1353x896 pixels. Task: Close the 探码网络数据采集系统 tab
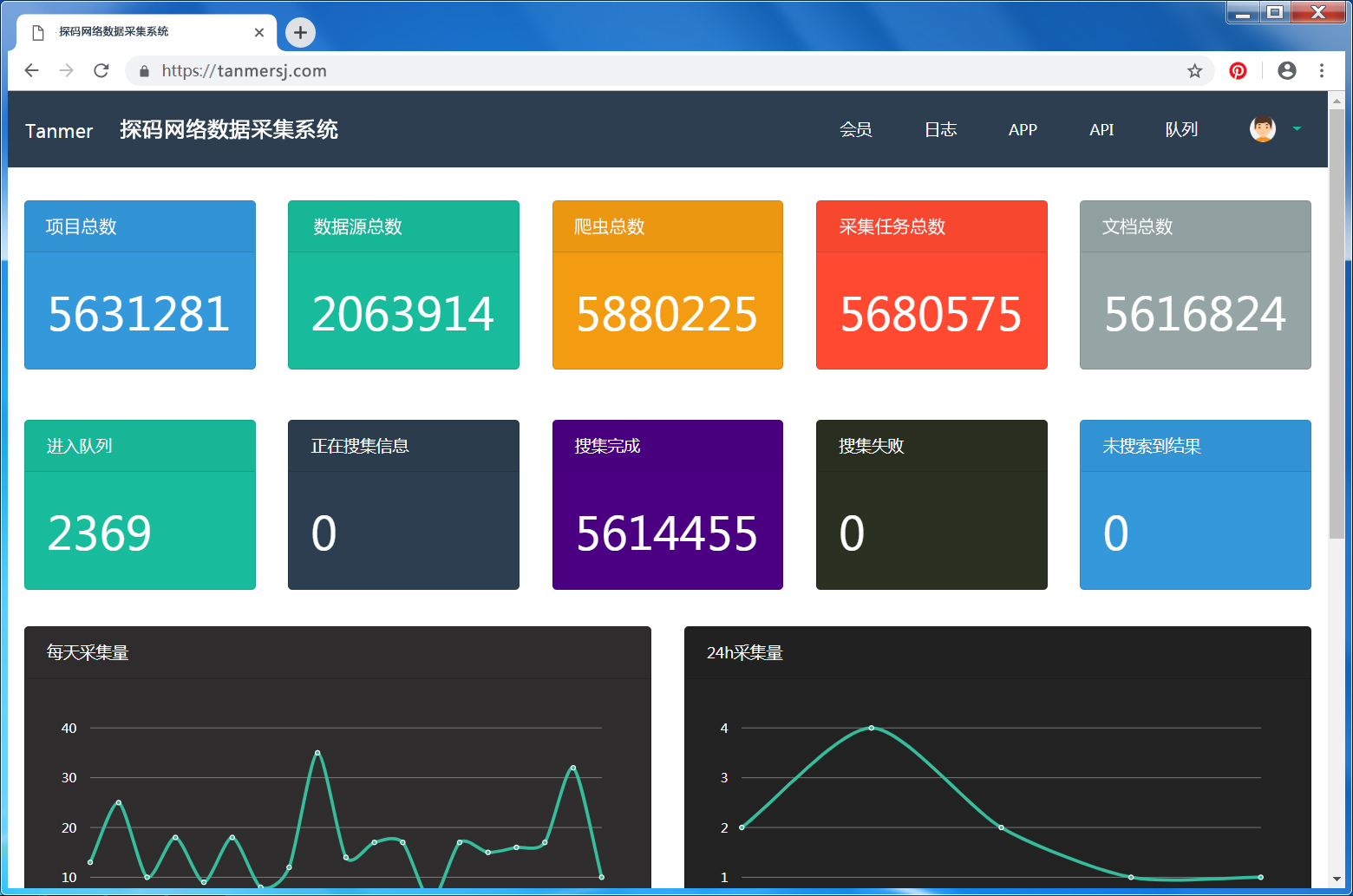(x=258, y=33)
